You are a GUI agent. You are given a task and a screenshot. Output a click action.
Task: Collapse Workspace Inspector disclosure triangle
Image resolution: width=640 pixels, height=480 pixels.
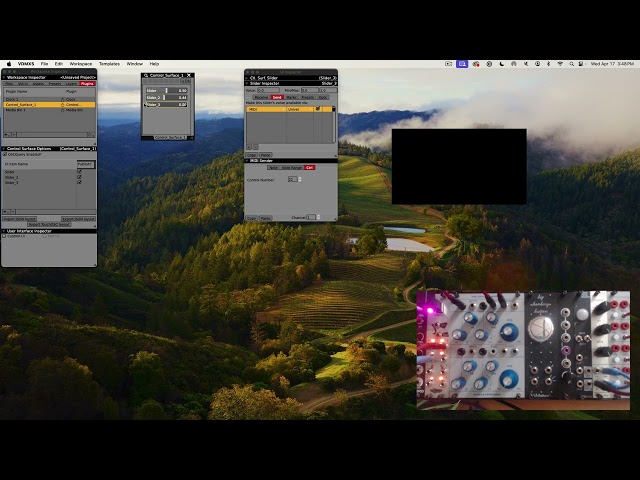pyautogui.click(x=4, y=78)
